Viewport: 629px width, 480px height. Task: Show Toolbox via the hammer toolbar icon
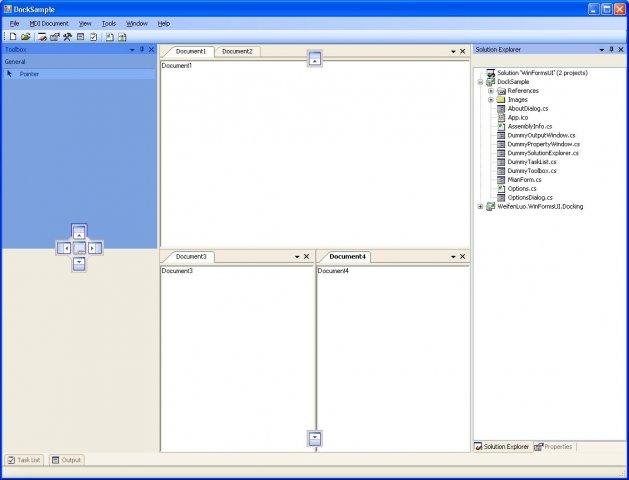pos(67,37)
